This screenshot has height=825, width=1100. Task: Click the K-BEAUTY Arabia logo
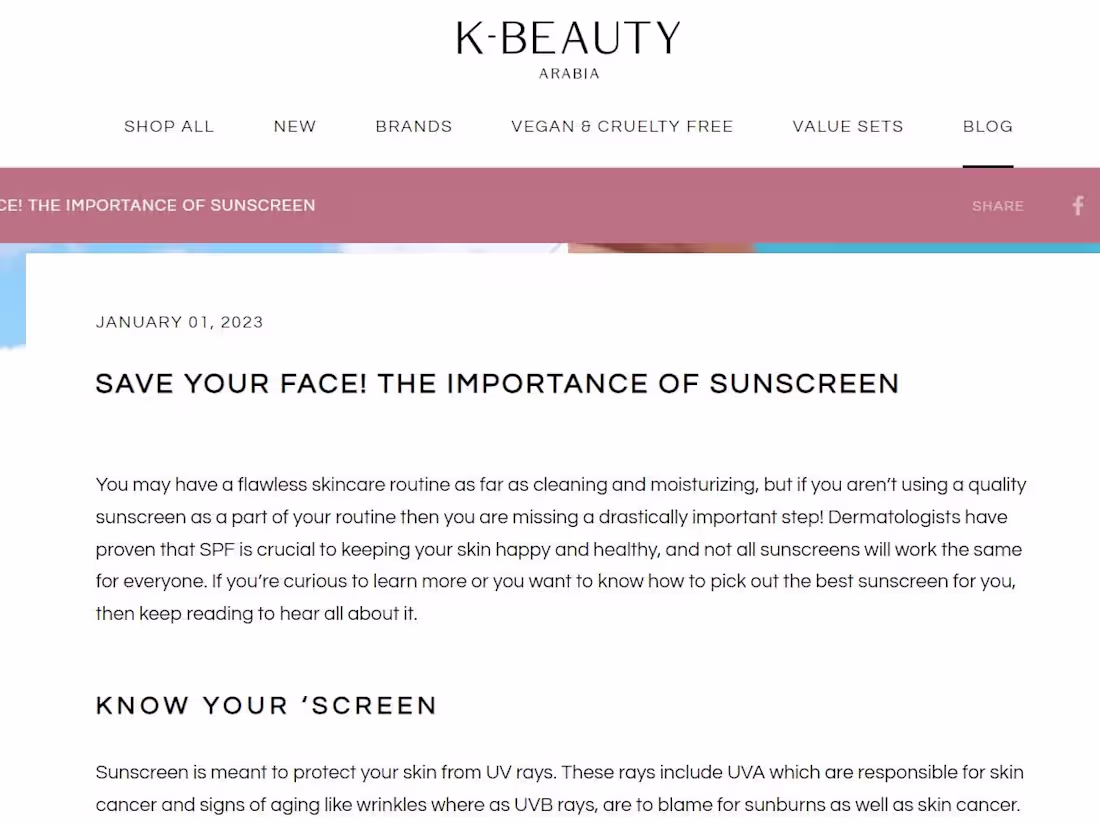coord(568,48)
